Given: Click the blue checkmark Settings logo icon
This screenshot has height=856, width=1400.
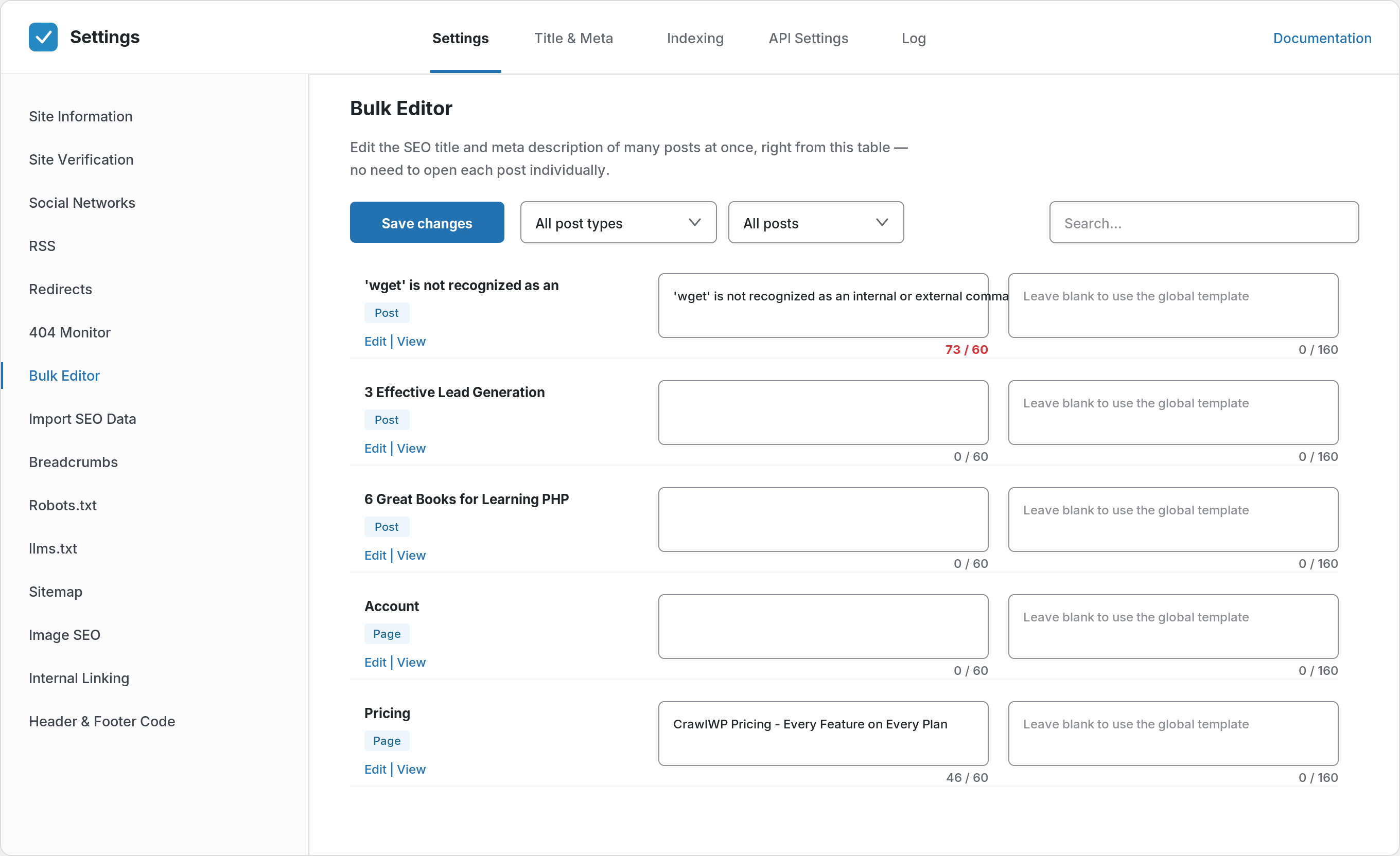Looking at the screenshot, I should coord(43,38).
